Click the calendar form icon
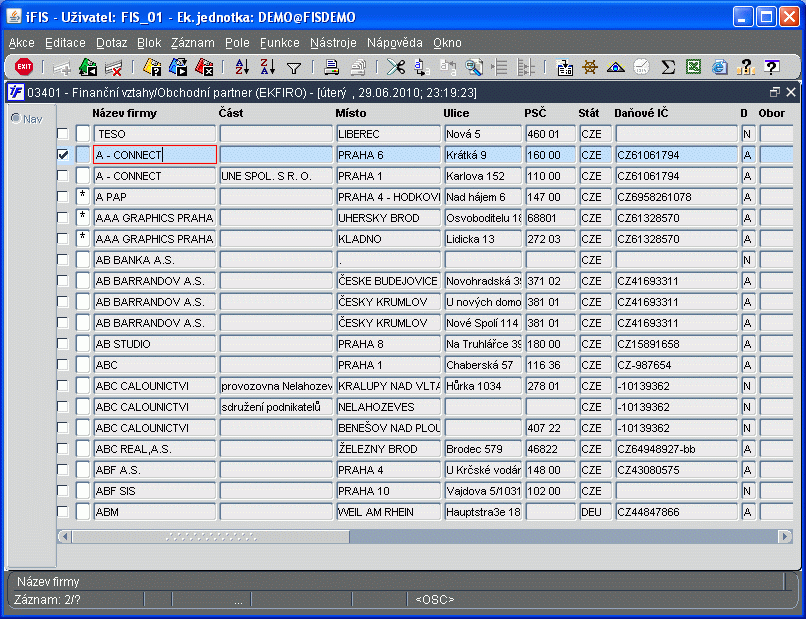This screenshot has width=806, height=619. pos(565,67)
